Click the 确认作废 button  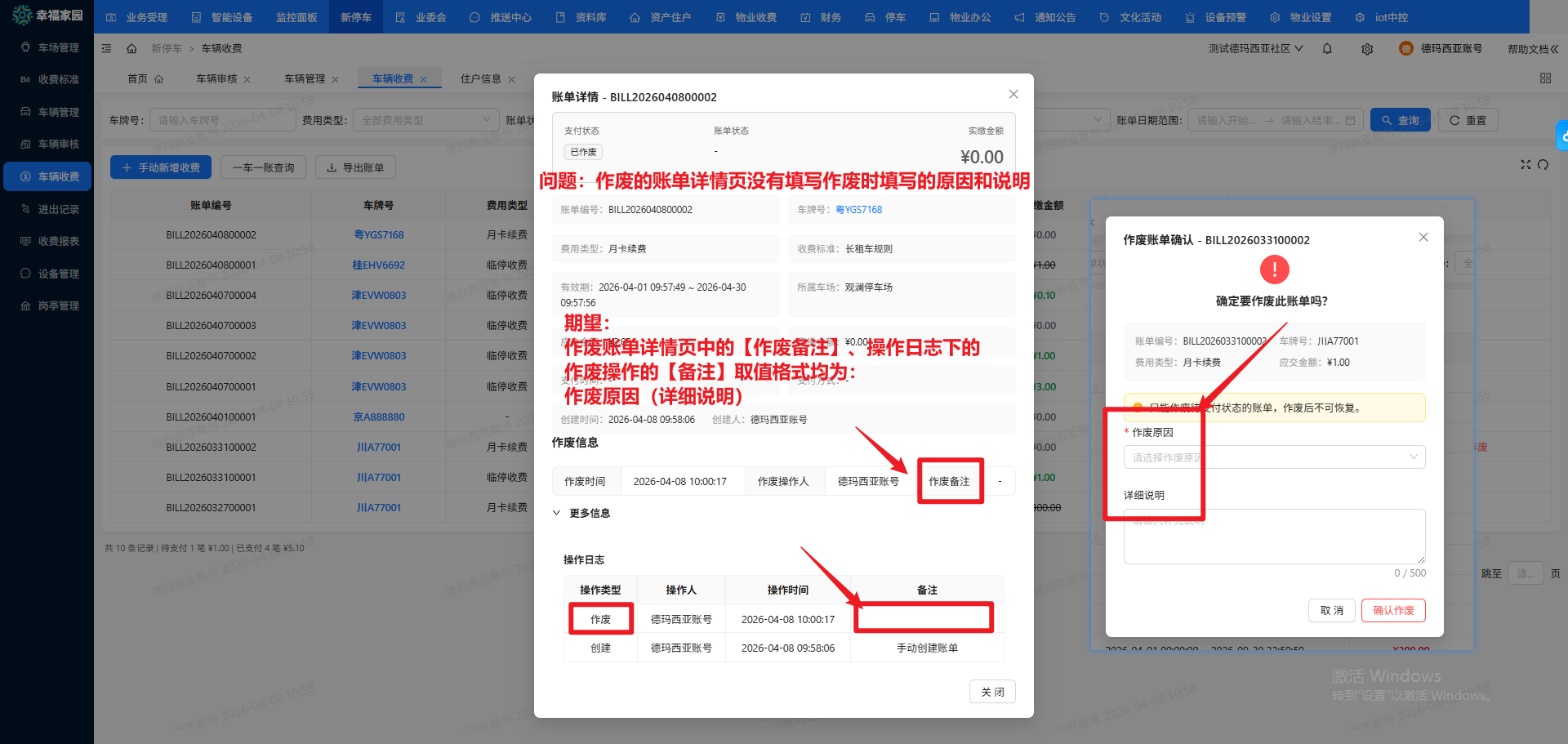tap(1392, 610)
